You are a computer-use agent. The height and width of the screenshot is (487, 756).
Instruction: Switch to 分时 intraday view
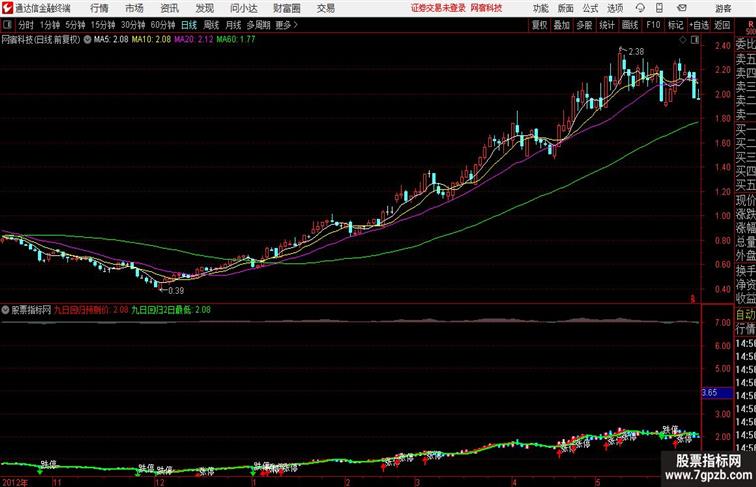pos(26,25)
